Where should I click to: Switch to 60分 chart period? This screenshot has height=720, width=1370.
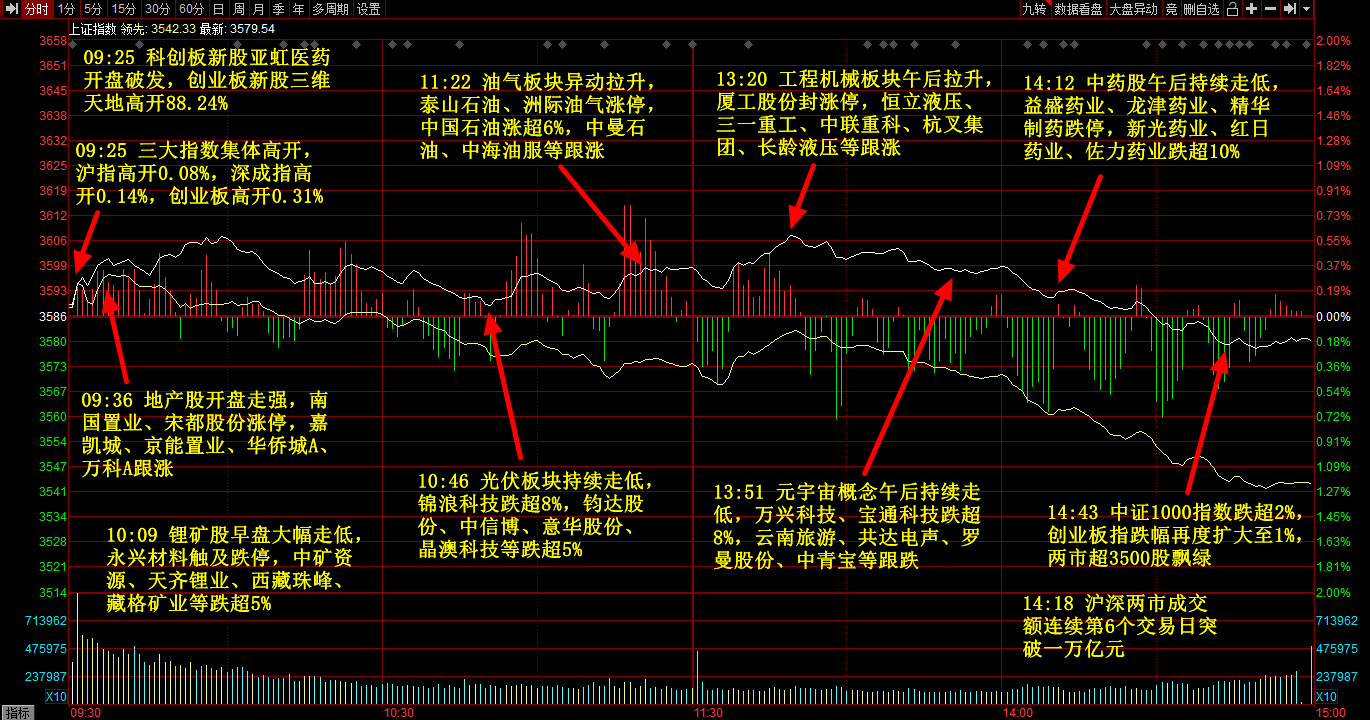(191, 9)
